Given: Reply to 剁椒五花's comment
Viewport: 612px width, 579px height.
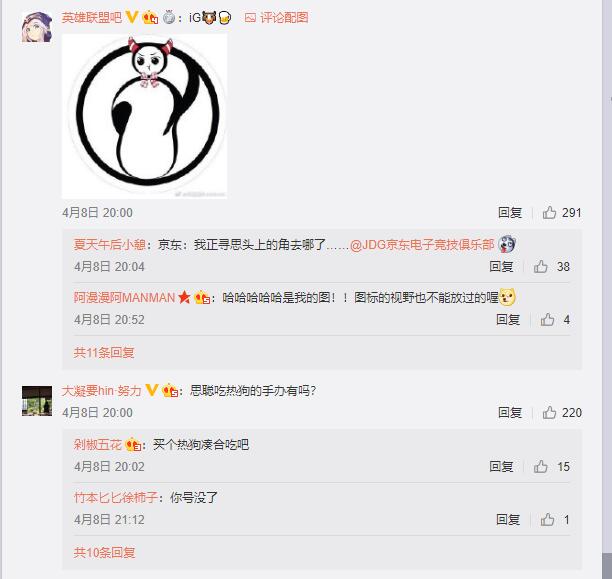Looking at the screenshot, I should pyautogui.click(x=501, y=466).
